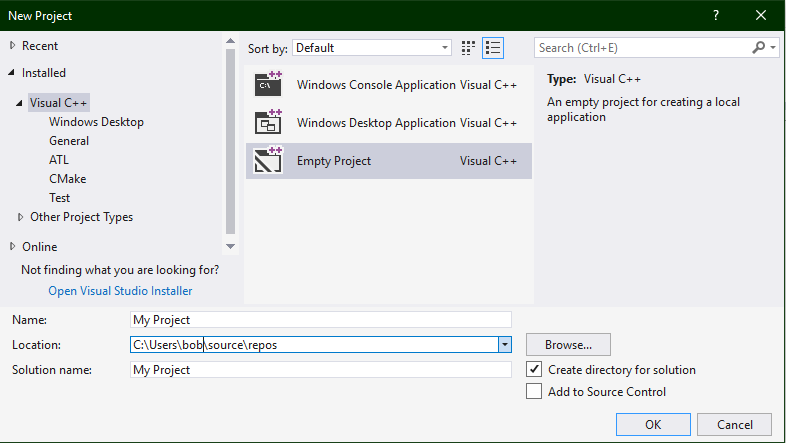Click the Windows Console Application template icon
Screen dimensions: 786x443
pyautogui.click(x=268, y=84)
